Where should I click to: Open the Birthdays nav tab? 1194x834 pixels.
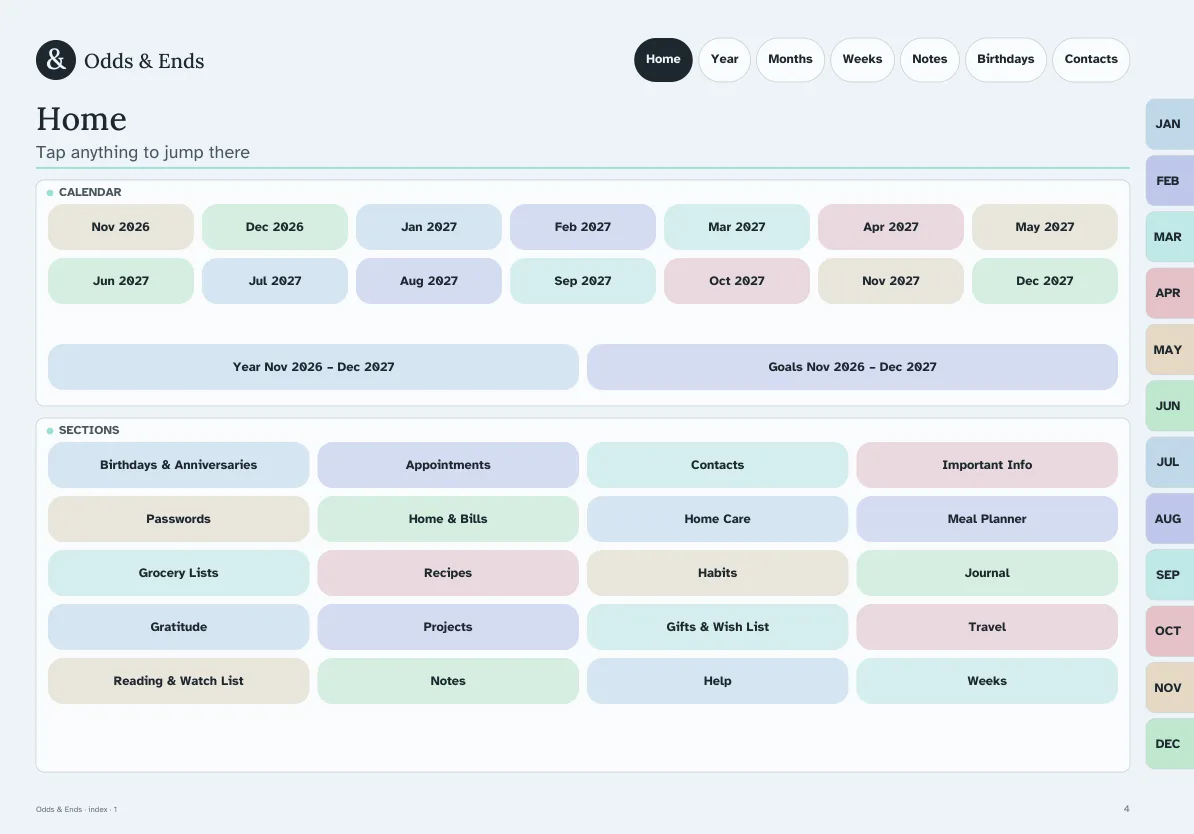tap(1006, 59)
